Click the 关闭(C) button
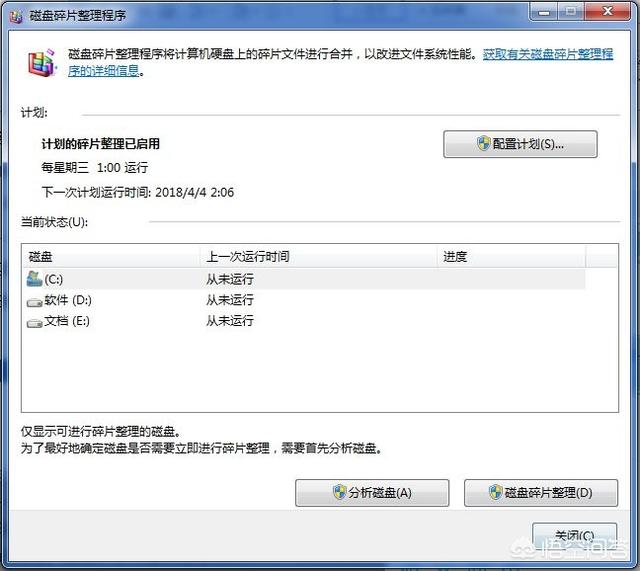Viewport: 640px width, 571px height. point(574,535)
